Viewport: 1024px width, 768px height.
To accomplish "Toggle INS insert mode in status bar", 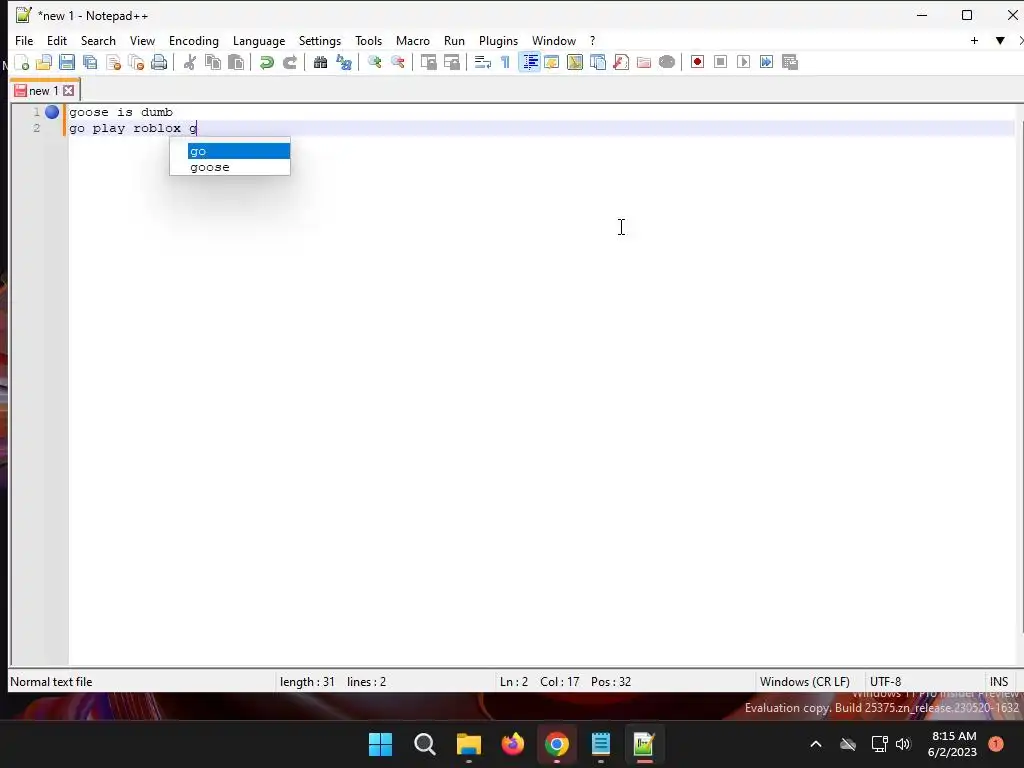I will [999, 681].
